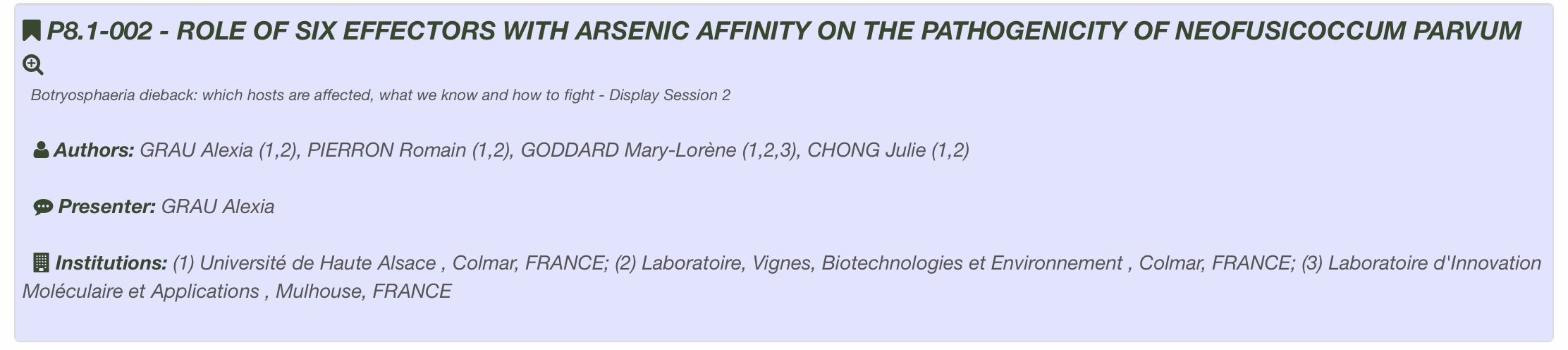The image size is (1568, 350).
Task: Click Laboratoire, Vignes, Biotechnologies et Environnement text
Action: (x=882, y=263)
